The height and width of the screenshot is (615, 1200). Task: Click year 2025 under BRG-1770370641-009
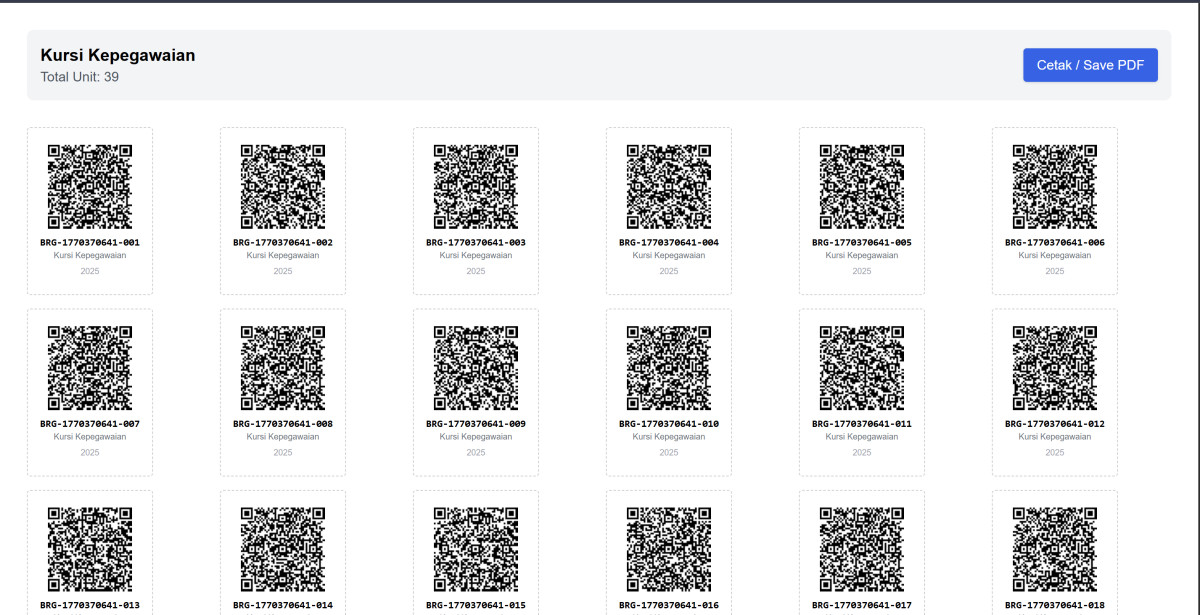pos(476,452)
